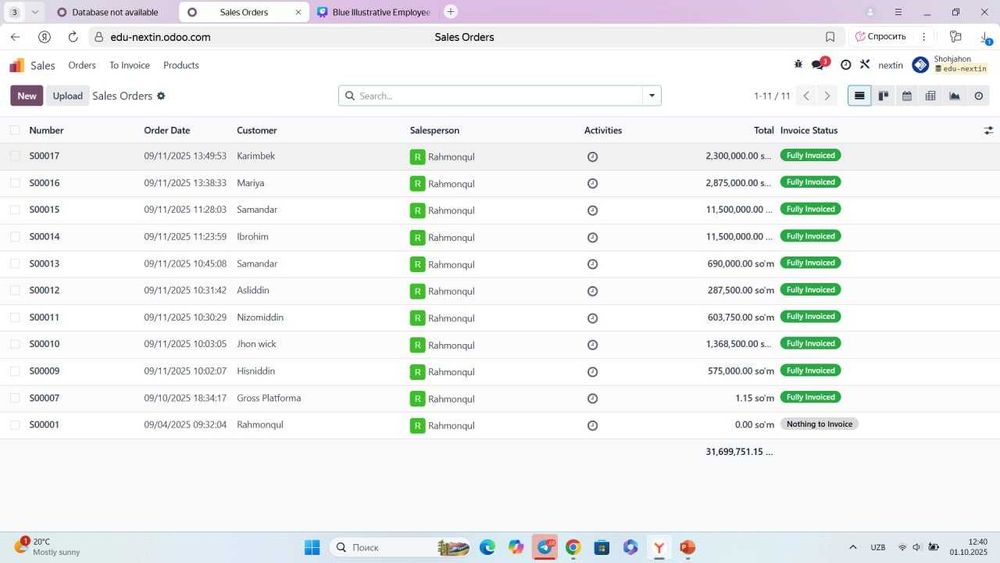Open the Sales Orders gear actions menu
This screenshot has height=563, width=1000.
point(161,96)
